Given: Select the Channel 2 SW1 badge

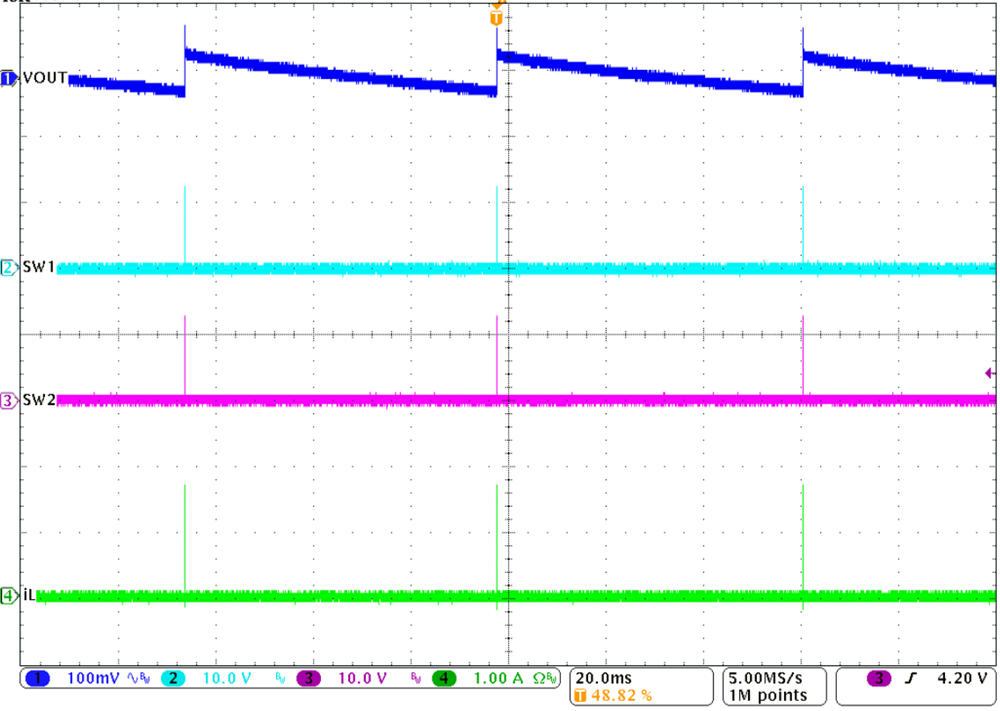Looking at the screenshot, I should tap(8, 266).
